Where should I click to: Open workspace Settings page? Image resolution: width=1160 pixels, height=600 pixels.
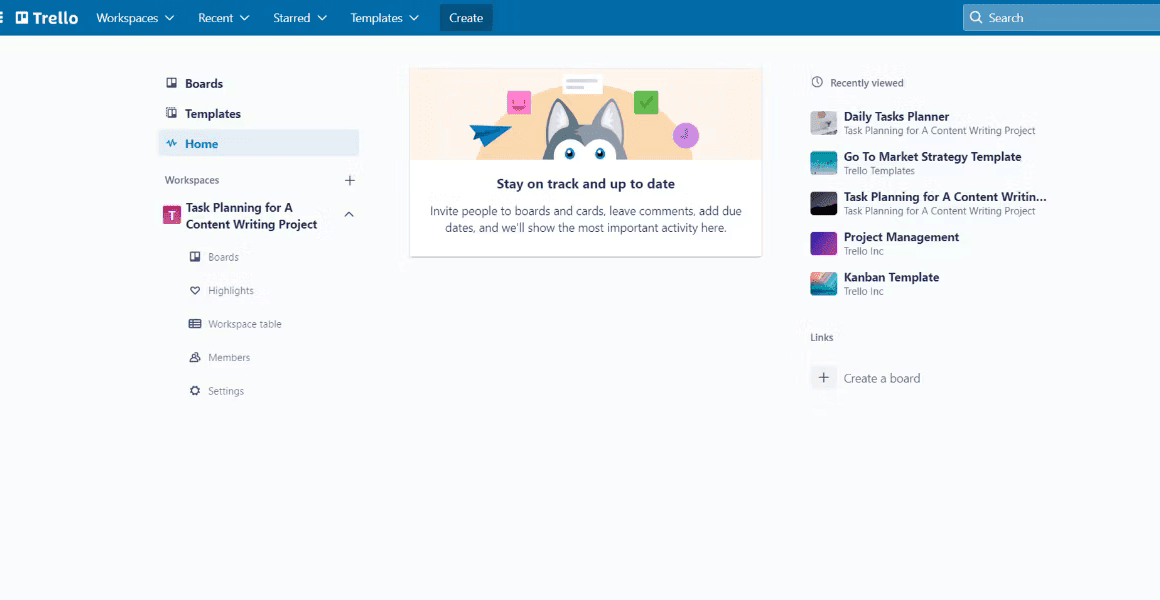pyautogui.click(x=226, y=391)
